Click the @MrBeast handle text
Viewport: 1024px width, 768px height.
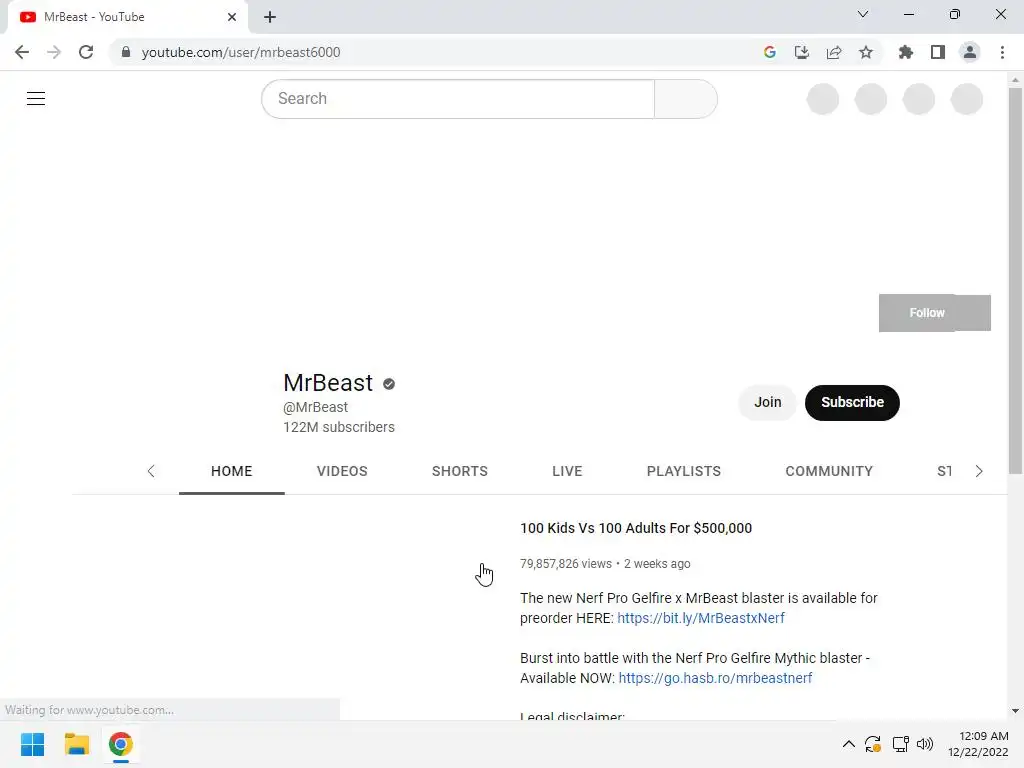315,407
